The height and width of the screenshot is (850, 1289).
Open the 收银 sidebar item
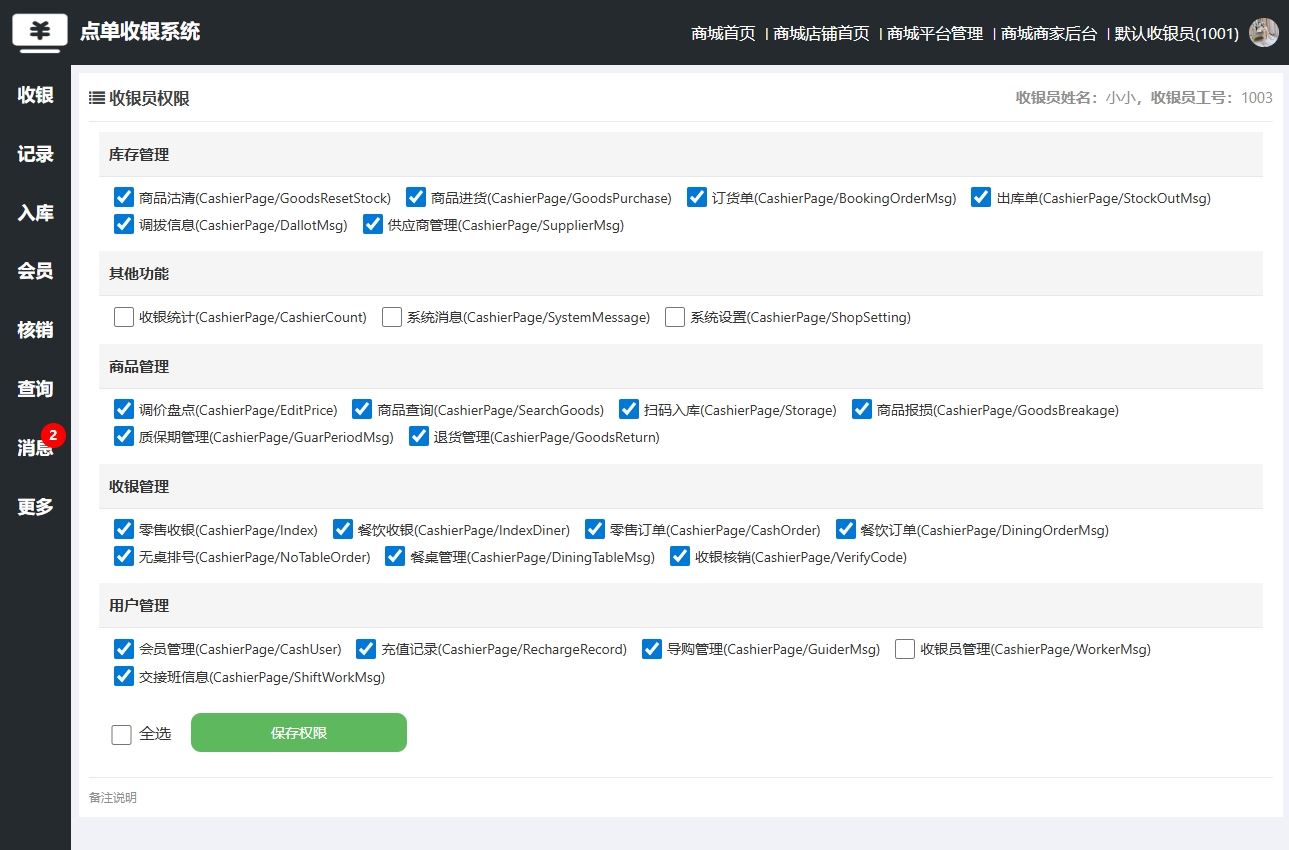pyautogui.click(x=35, y=95)
